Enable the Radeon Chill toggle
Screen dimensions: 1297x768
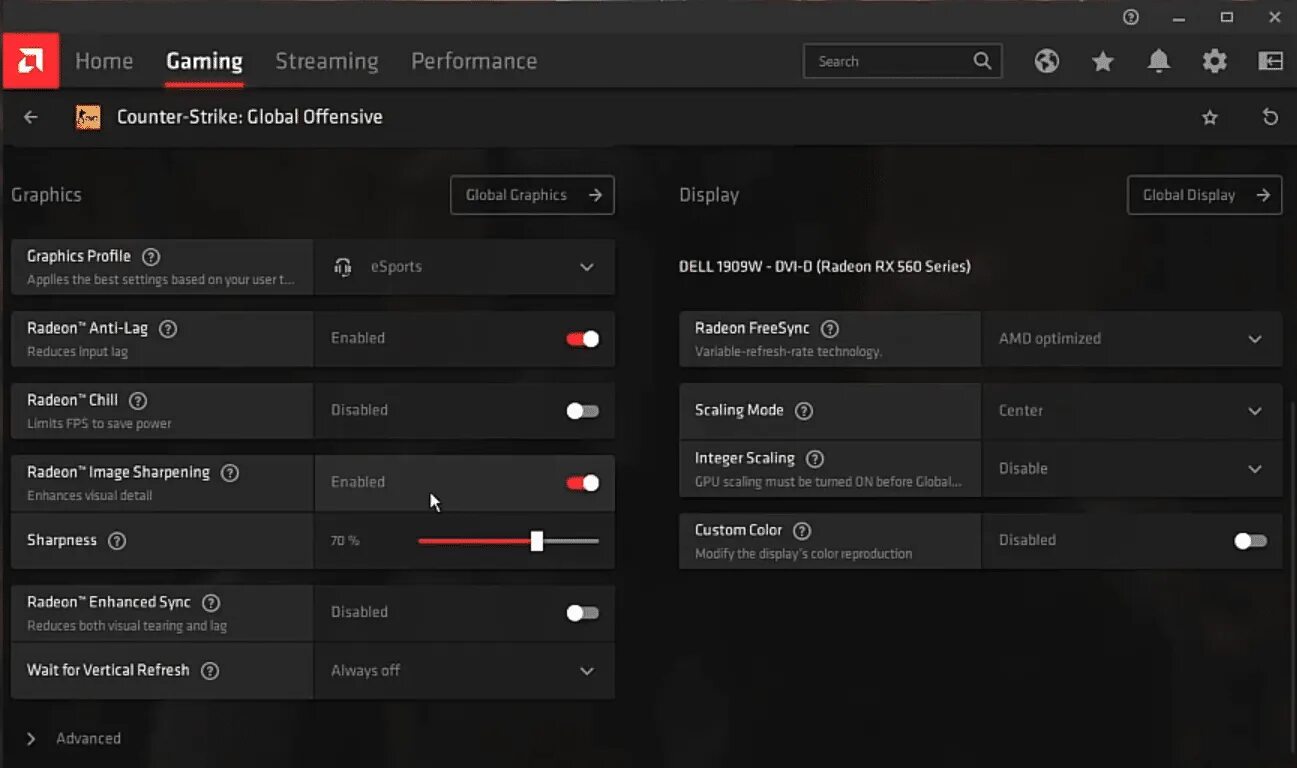(x=582, y=411)
